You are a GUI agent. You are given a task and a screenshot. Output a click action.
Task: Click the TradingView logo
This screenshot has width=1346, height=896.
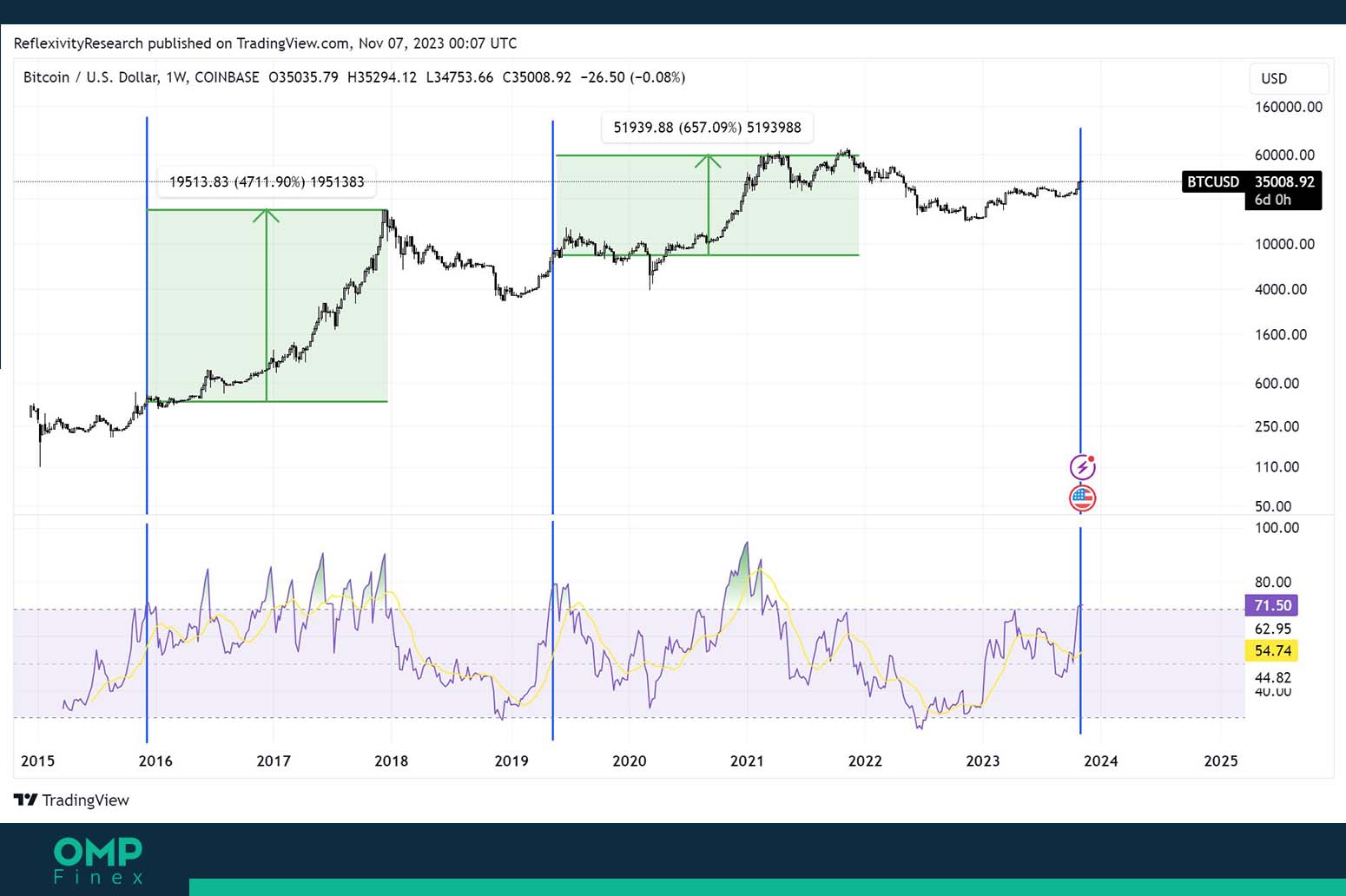coord(71,800)
